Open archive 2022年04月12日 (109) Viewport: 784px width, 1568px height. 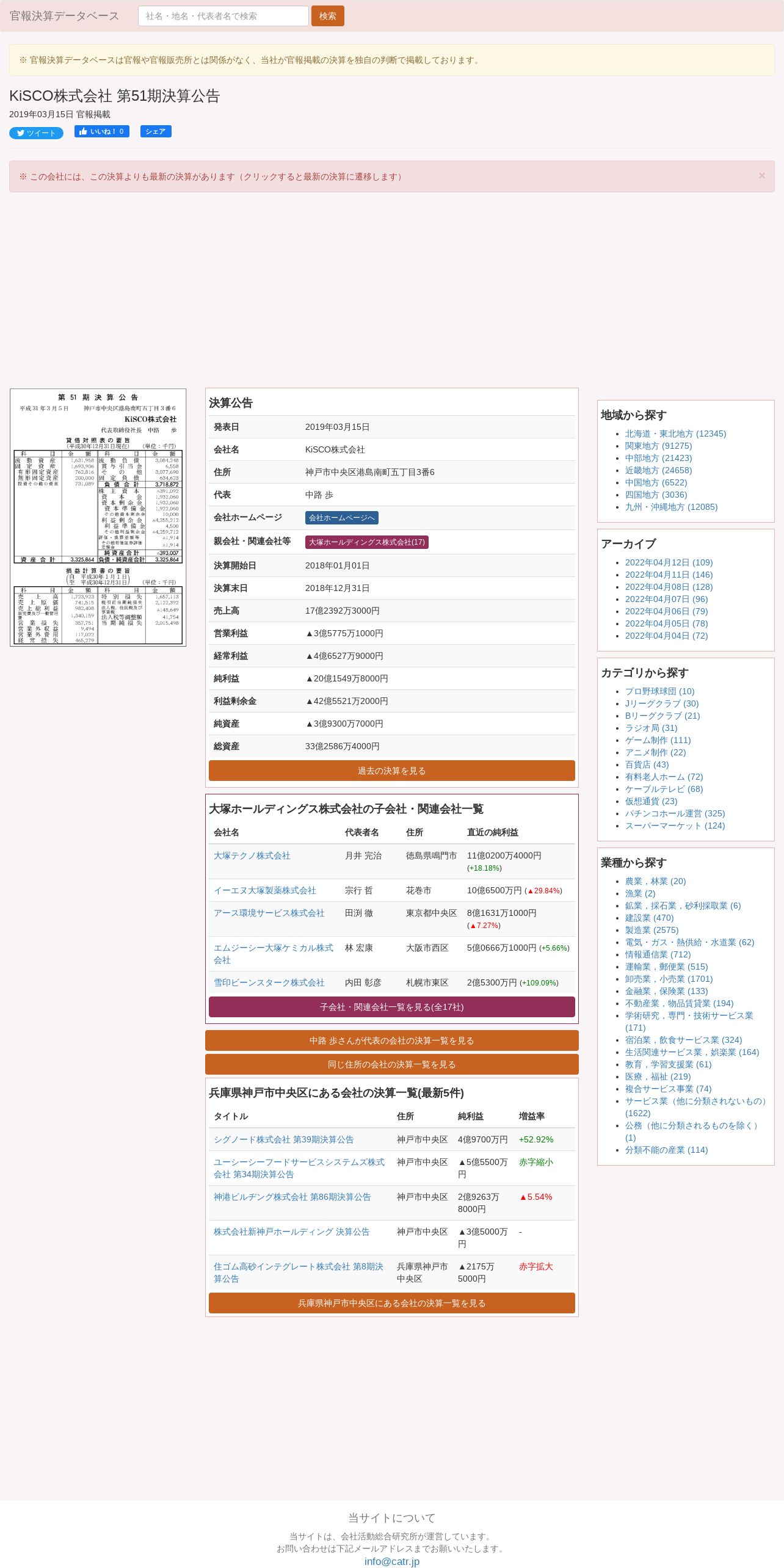pyautogui.click(x=669, y=562)
